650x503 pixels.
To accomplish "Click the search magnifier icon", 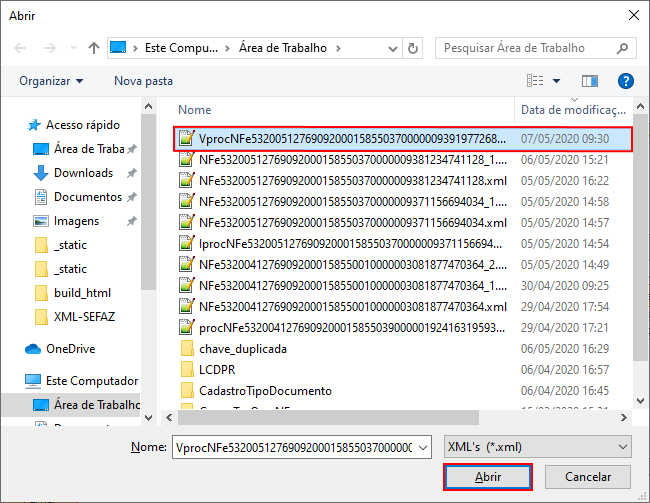I will (622, 49).
